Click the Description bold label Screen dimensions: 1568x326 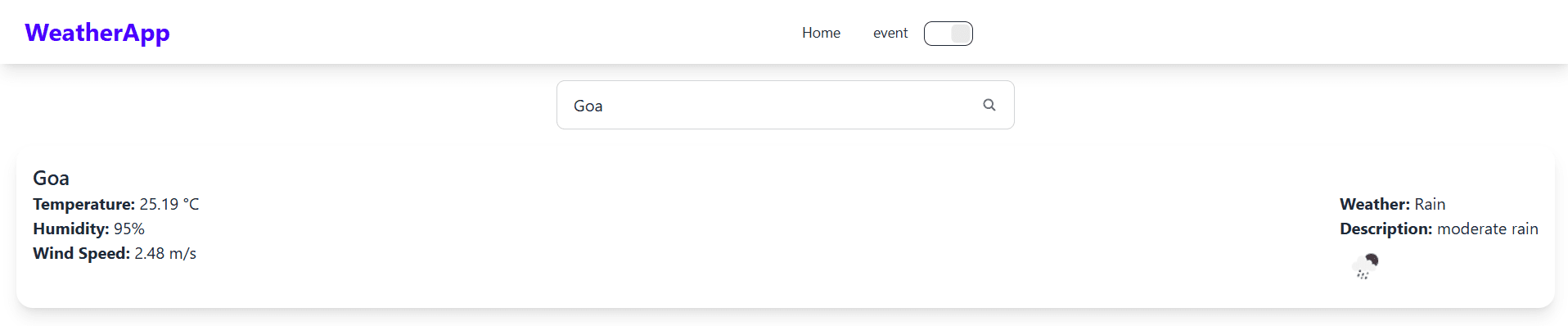pyautogui.click(x=1386, y=229)
